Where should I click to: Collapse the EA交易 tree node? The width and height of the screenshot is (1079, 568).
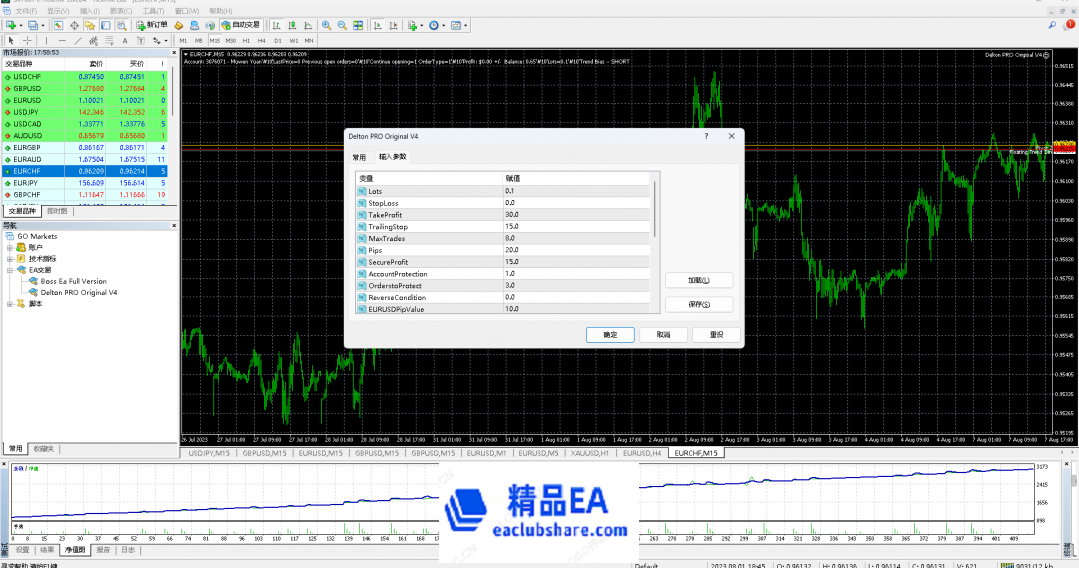[x=10, y=270]
